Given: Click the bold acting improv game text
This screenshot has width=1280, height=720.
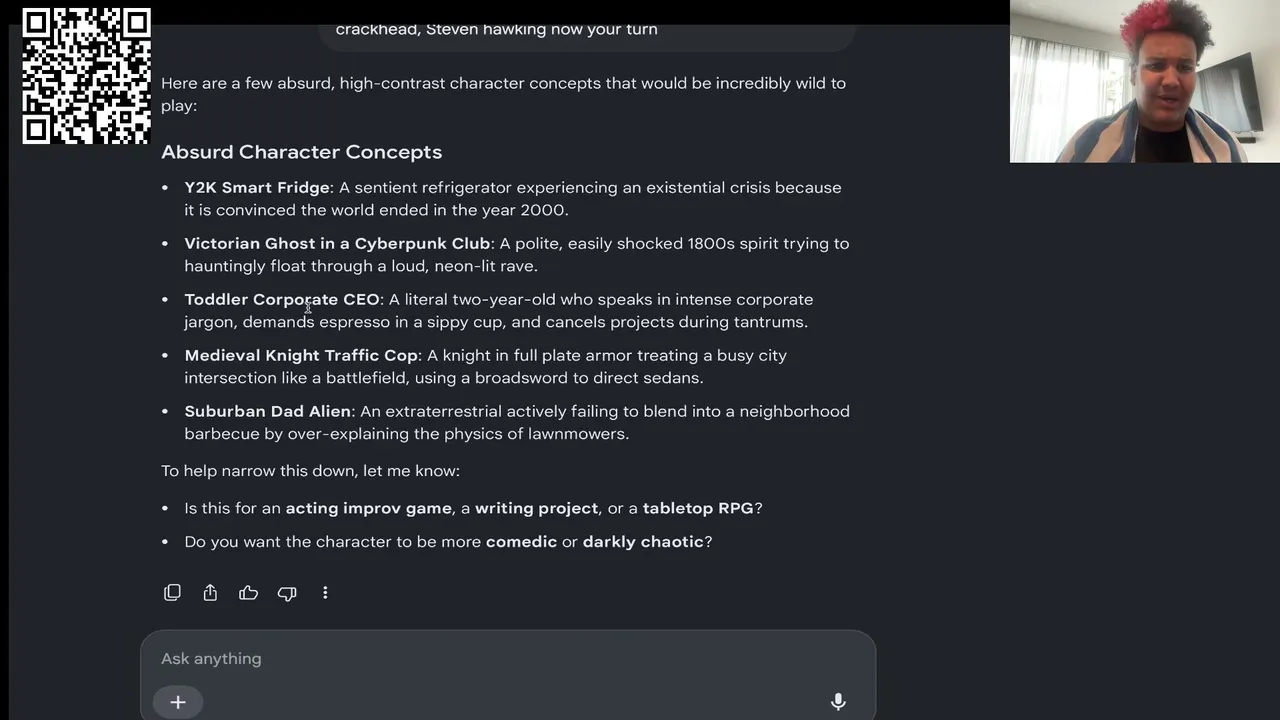Looking at the screenshot, I should point(368,509).
